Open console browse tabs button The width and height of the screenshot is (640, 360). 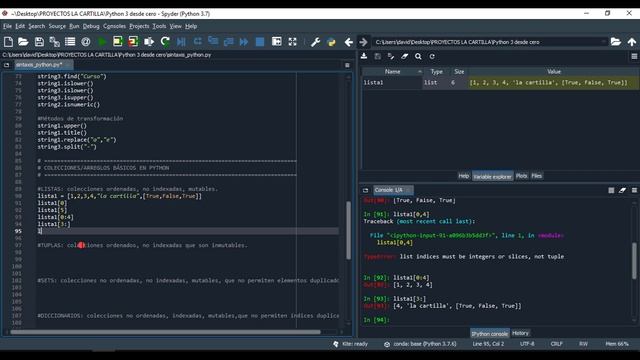click(x=365, y=190)
